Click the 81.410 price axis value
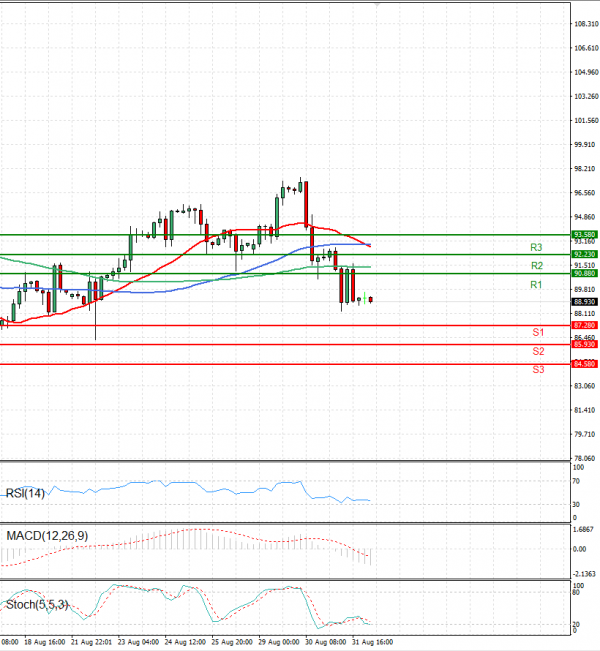Viewport: 600px width, 651px height. pyautogui.click(x=585, y=410)
